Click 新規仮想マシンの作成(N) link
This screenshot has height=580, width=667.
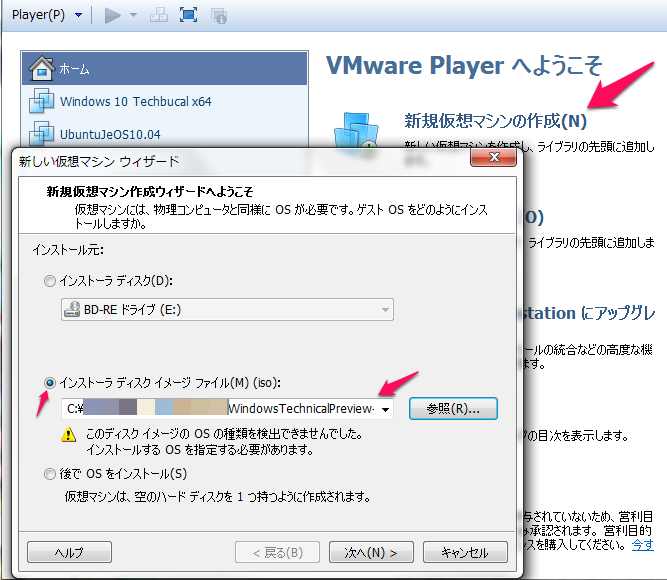[x=496, y=121]
